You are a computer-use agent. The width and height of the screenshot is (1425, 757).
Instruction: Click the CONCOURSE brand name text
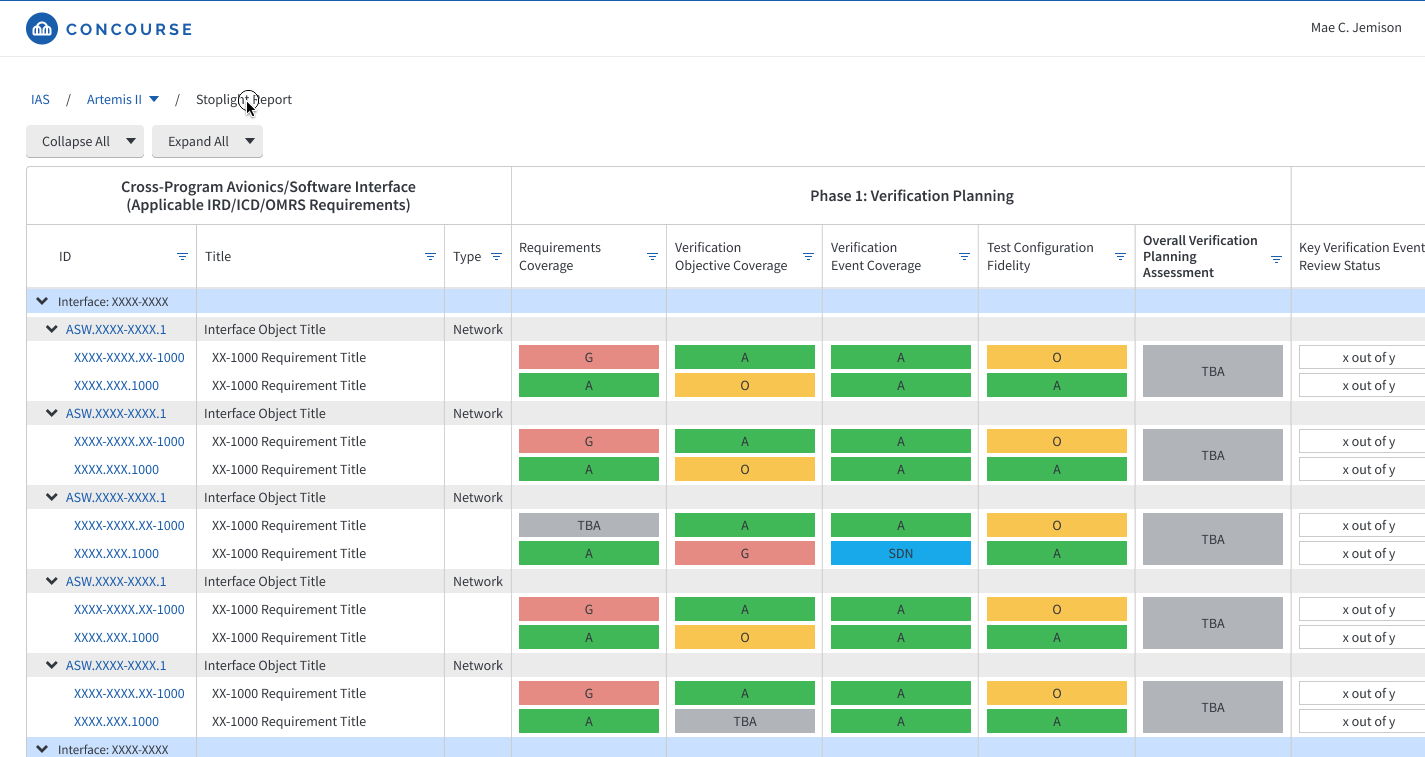click(129, 29)
